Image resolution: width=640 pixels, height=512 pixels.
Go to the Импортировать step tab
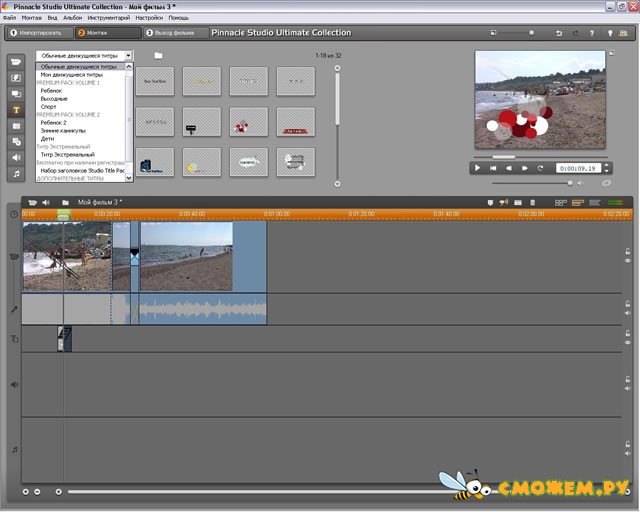click(40, 33)
